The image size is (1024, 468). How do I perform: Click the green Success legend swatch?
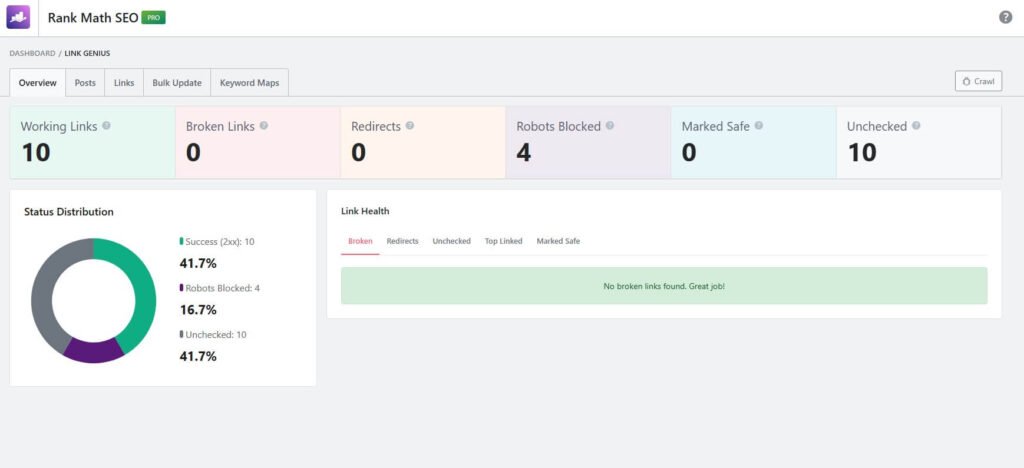coord(182,242)
